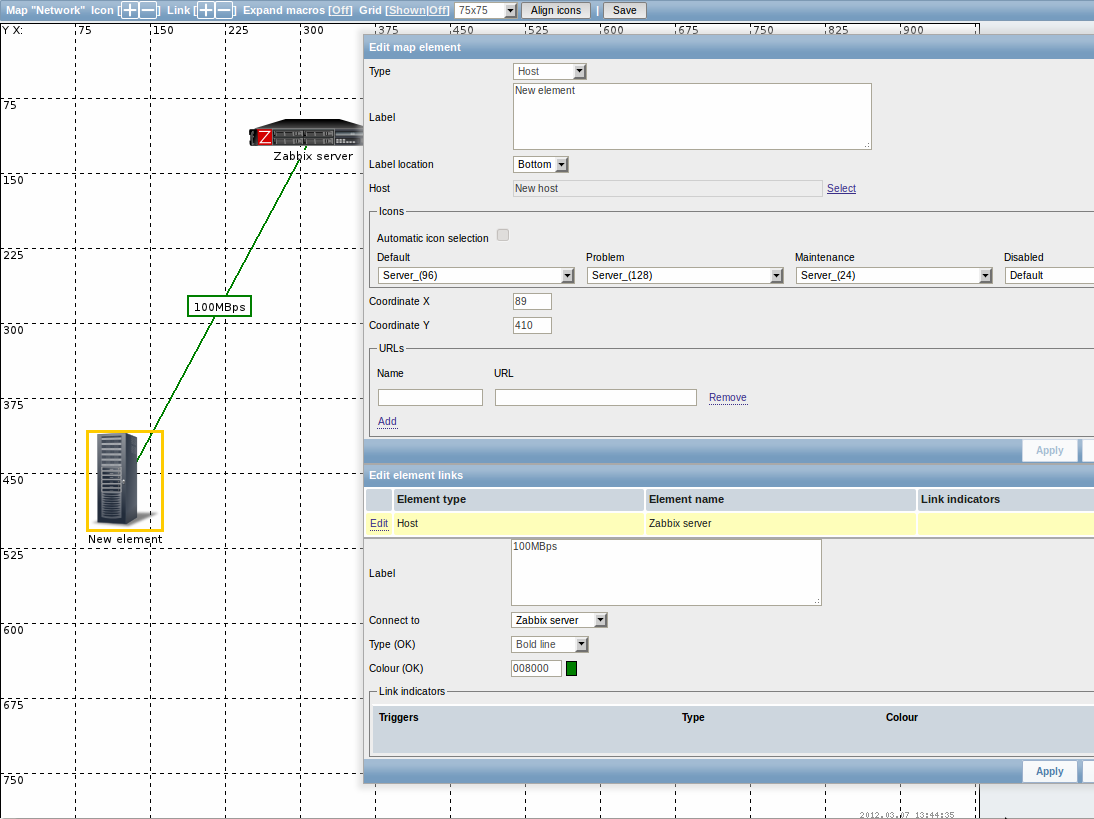Image resolution: width=1094 pixels, height=819 pixels.
Task: Click Select link next to Host
Action: click(x=841, y=188)
